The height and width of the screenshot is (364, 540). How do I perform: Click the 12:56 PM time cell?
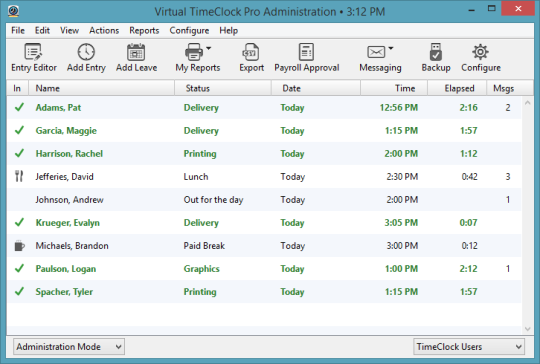(x=399, y=107)
